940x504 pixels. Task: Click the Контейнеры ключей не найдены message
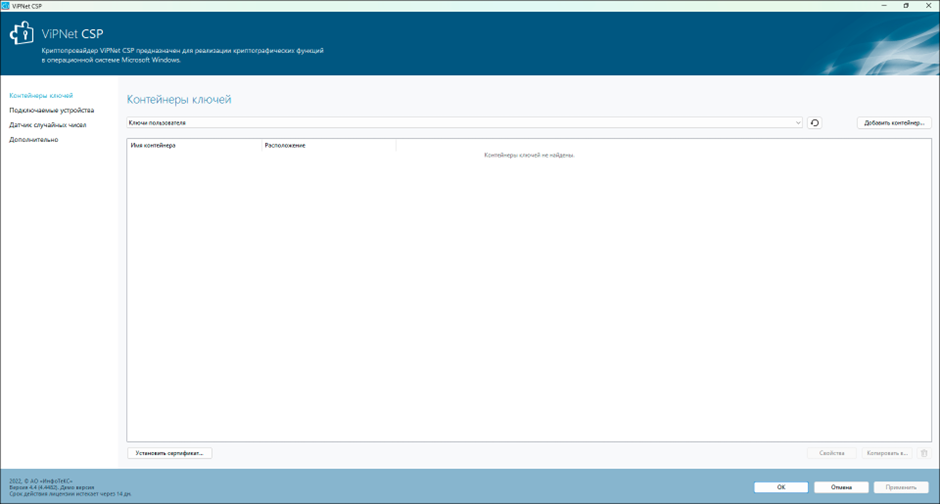coord(529,155)
